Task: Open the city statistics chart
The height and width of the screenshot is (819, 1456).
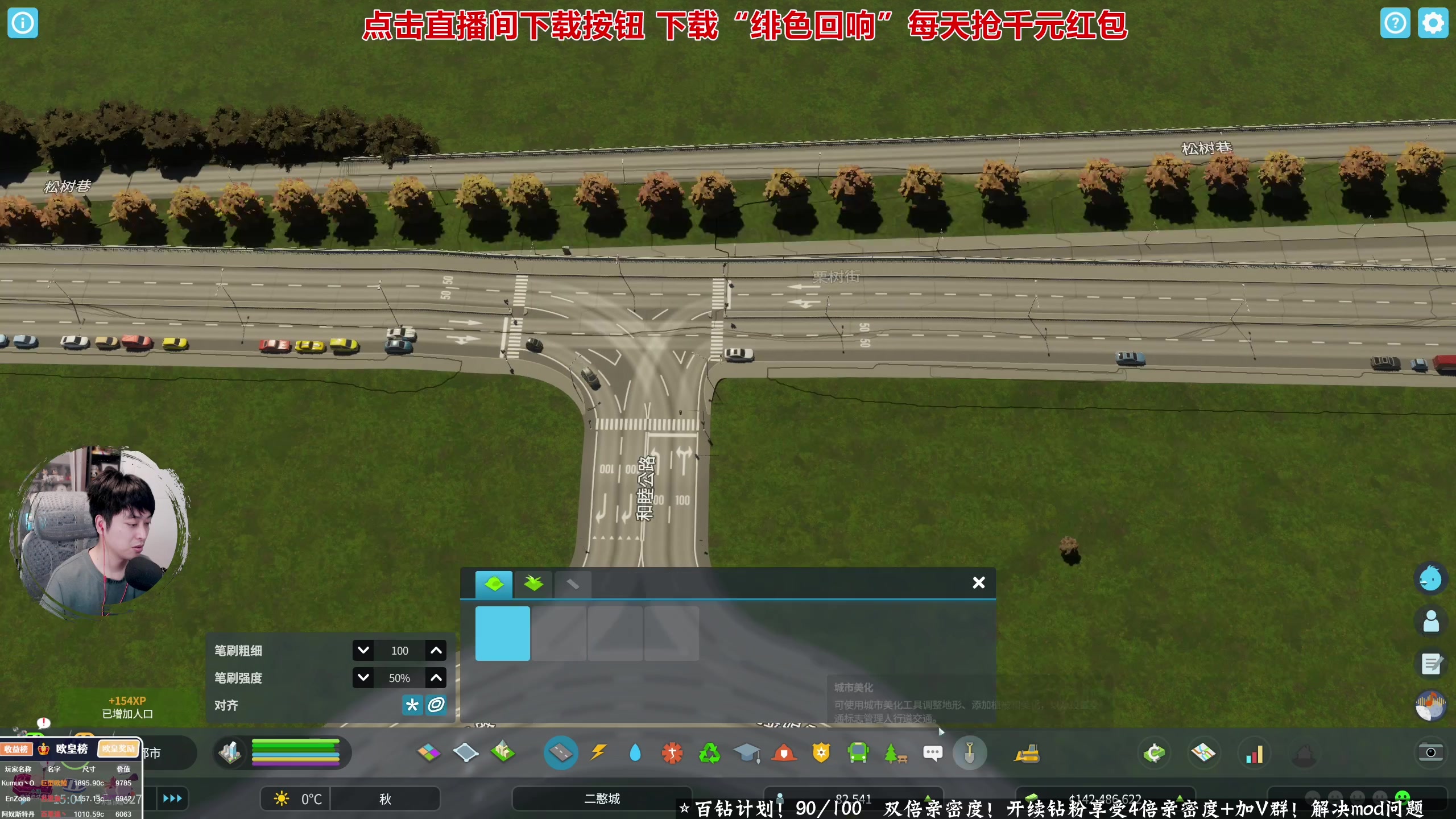Action: point(1254,753)
